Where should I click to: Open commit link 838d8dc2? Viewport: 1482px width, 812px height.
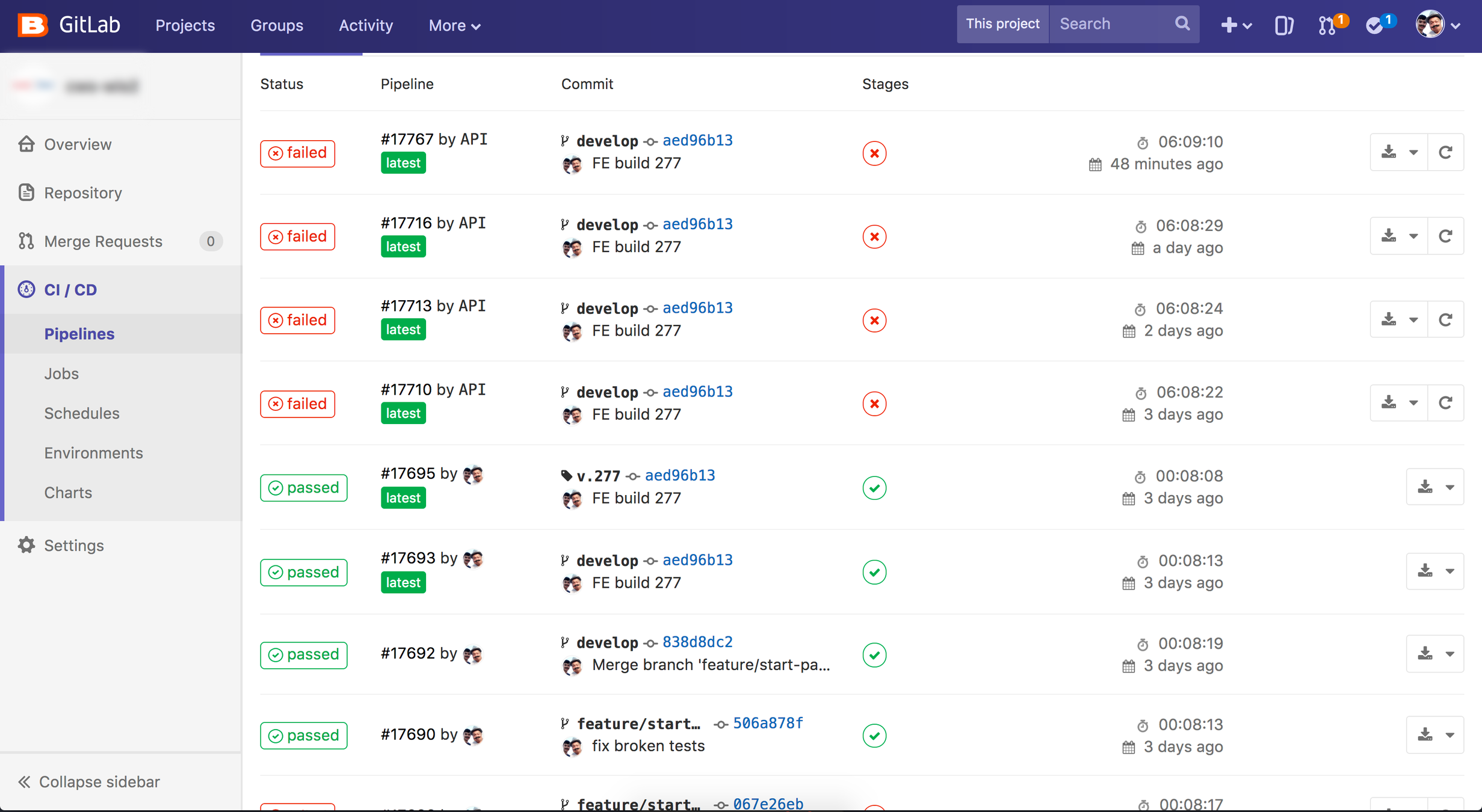click(x=697, y=642)
